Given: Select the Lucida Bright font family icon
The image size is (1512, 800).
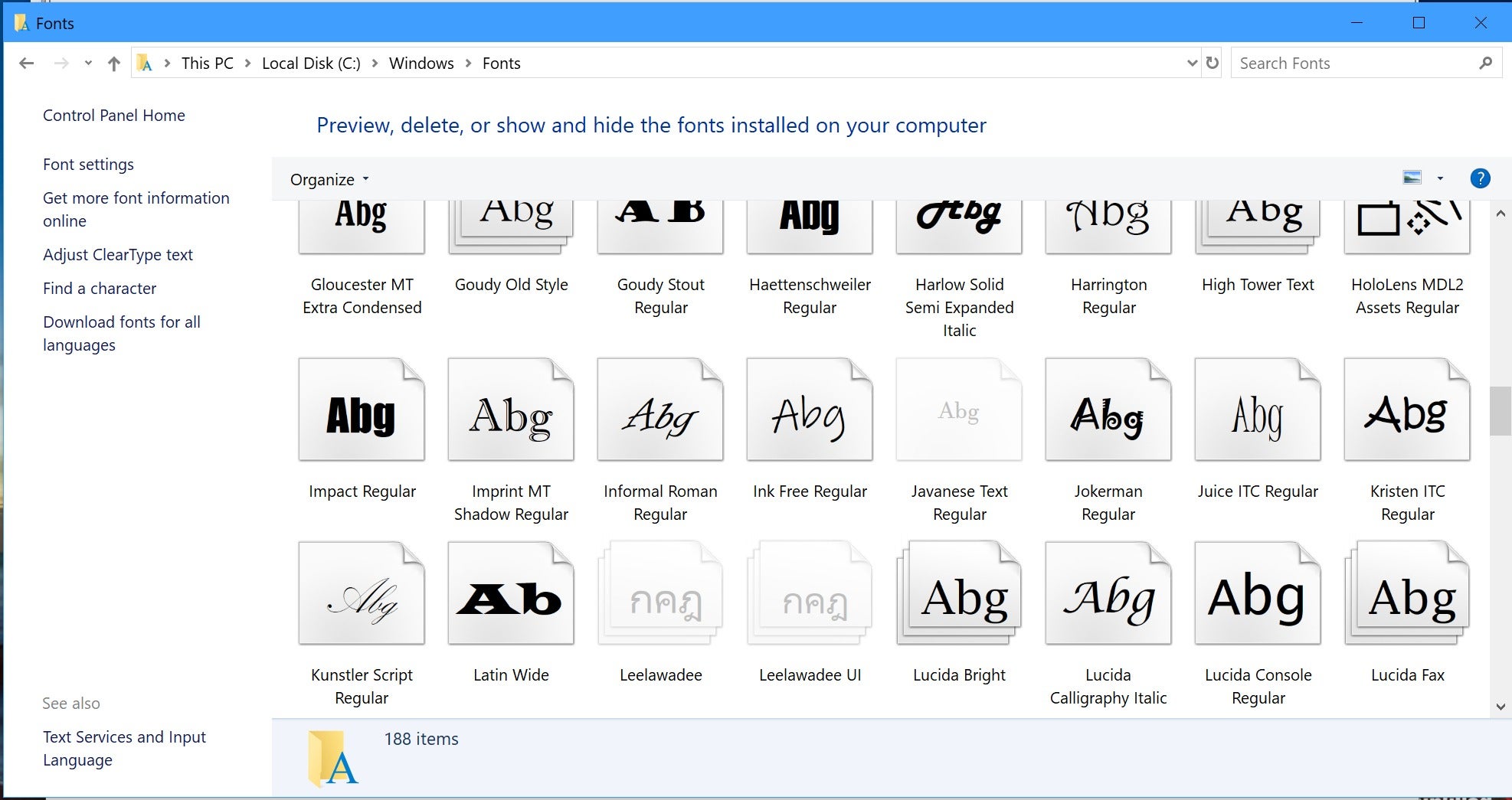Looking at the screenshot, I should point(959,593).
